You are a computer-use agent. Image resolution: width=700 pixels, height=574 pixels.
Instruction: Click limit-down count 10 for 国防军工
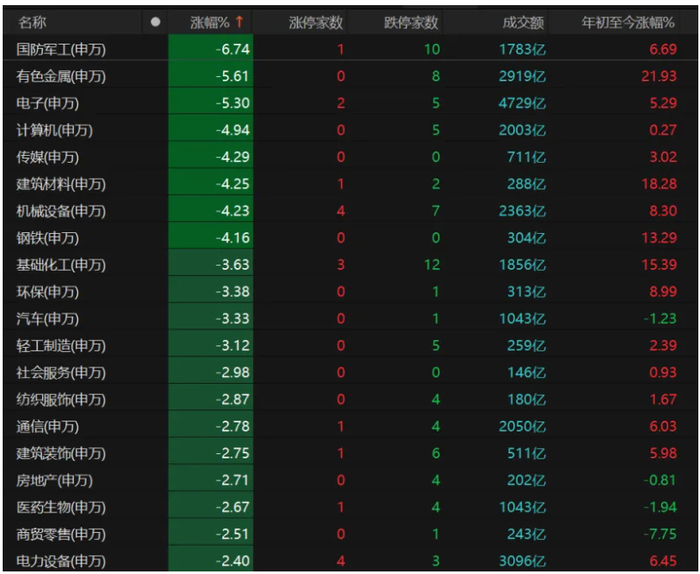(x=432, y=49)
